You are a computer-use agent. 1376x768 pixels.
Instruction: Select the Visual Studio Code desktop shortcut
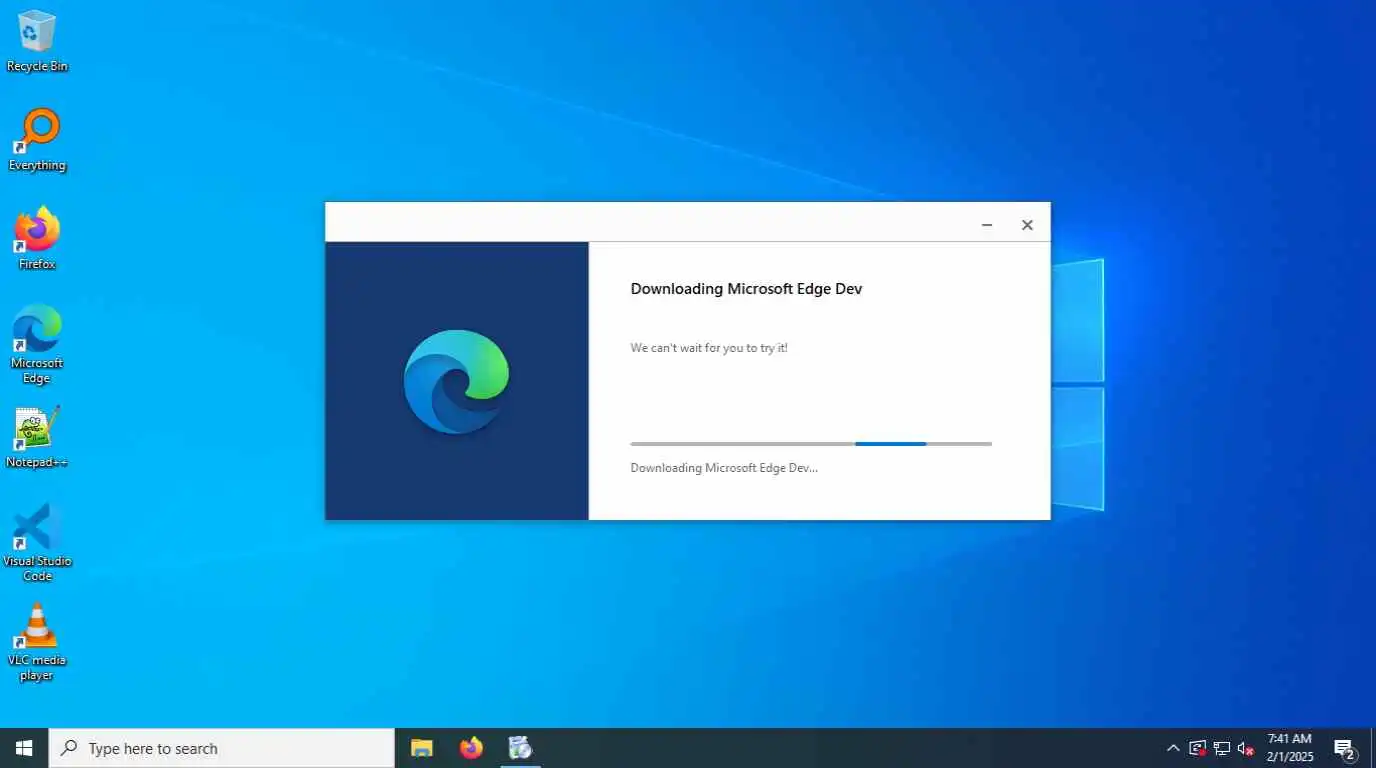coord(37,542)
